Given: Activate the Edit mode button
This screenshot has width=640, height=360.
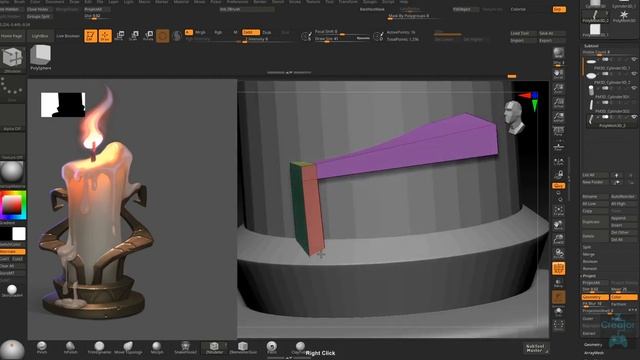Looking at the screenshot, I should coord(91,36).
